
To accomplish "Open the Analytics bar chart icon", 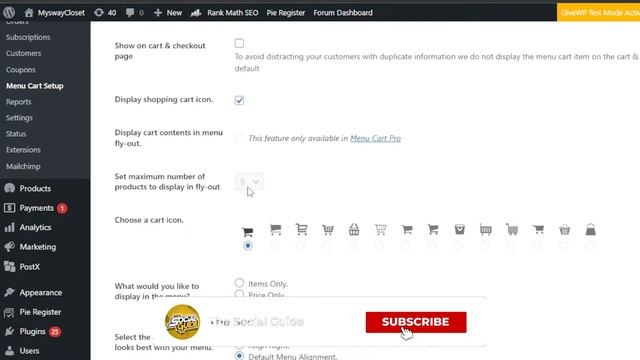I will click(9, 227).
